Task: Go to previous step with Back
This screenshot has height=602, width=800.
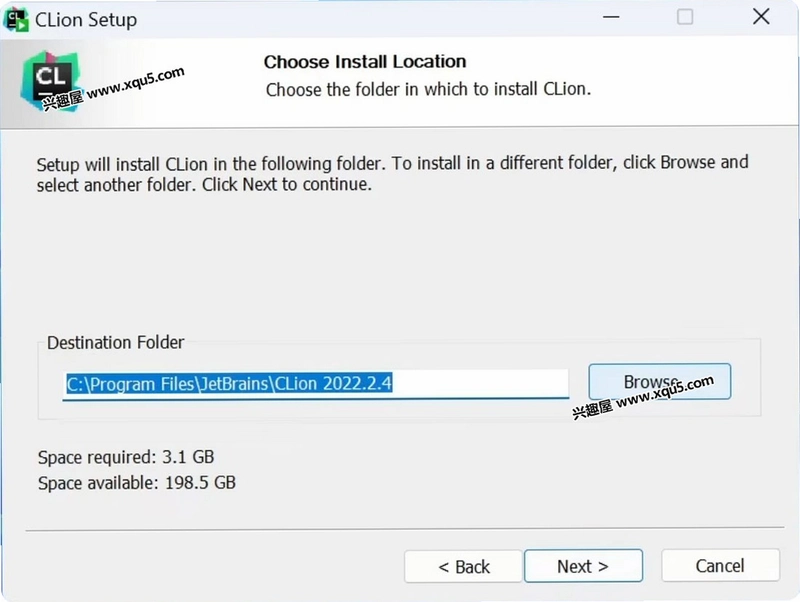Action: click(463, 566)
